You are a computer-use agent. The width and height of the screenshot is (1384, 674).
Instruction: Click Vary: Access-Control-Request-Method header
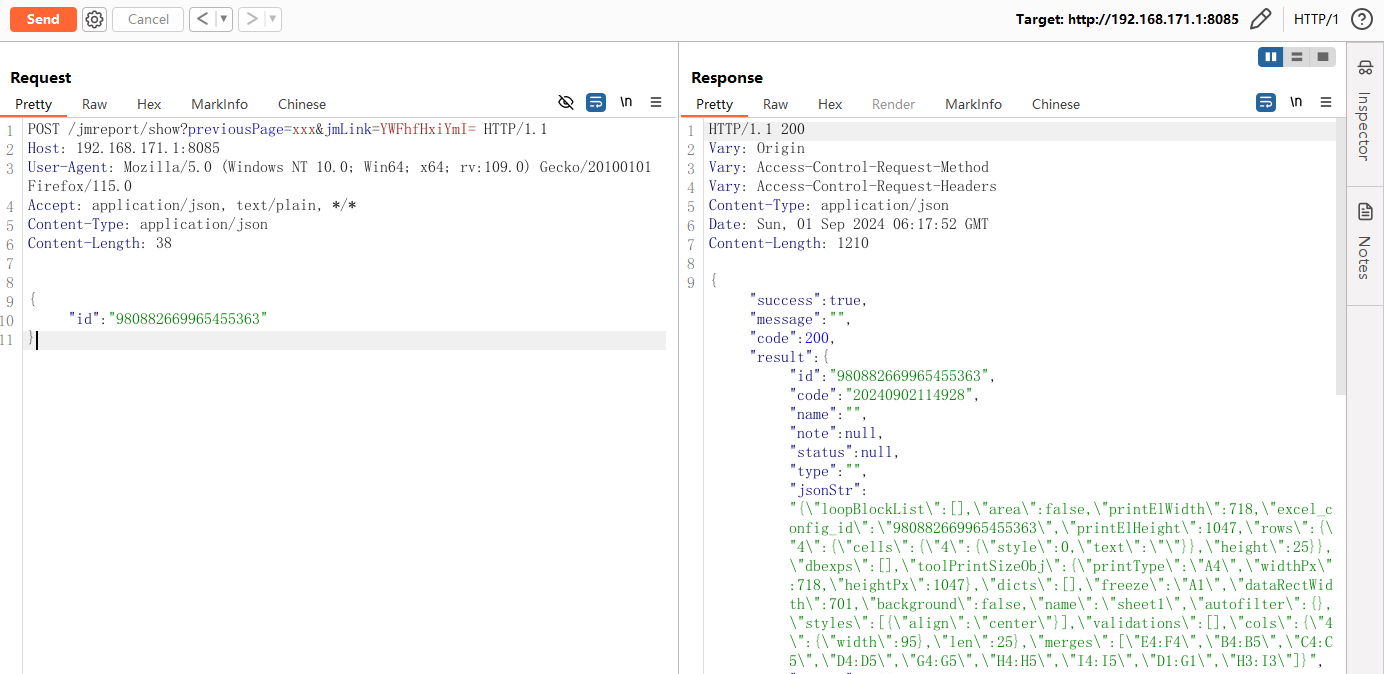tap(848, 167)
